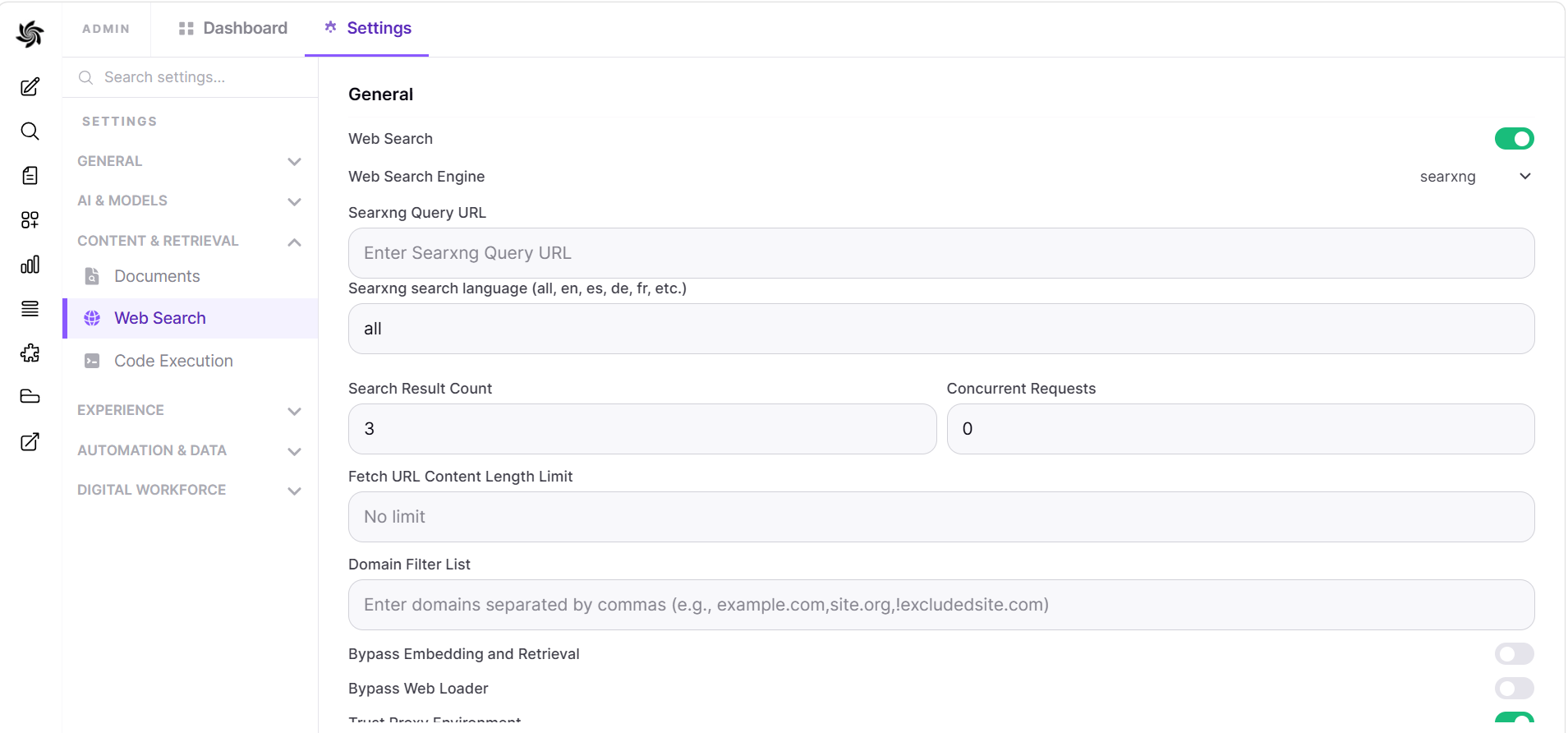
Task: Open the bar chart analytics icon
Action: click(30, 265)
